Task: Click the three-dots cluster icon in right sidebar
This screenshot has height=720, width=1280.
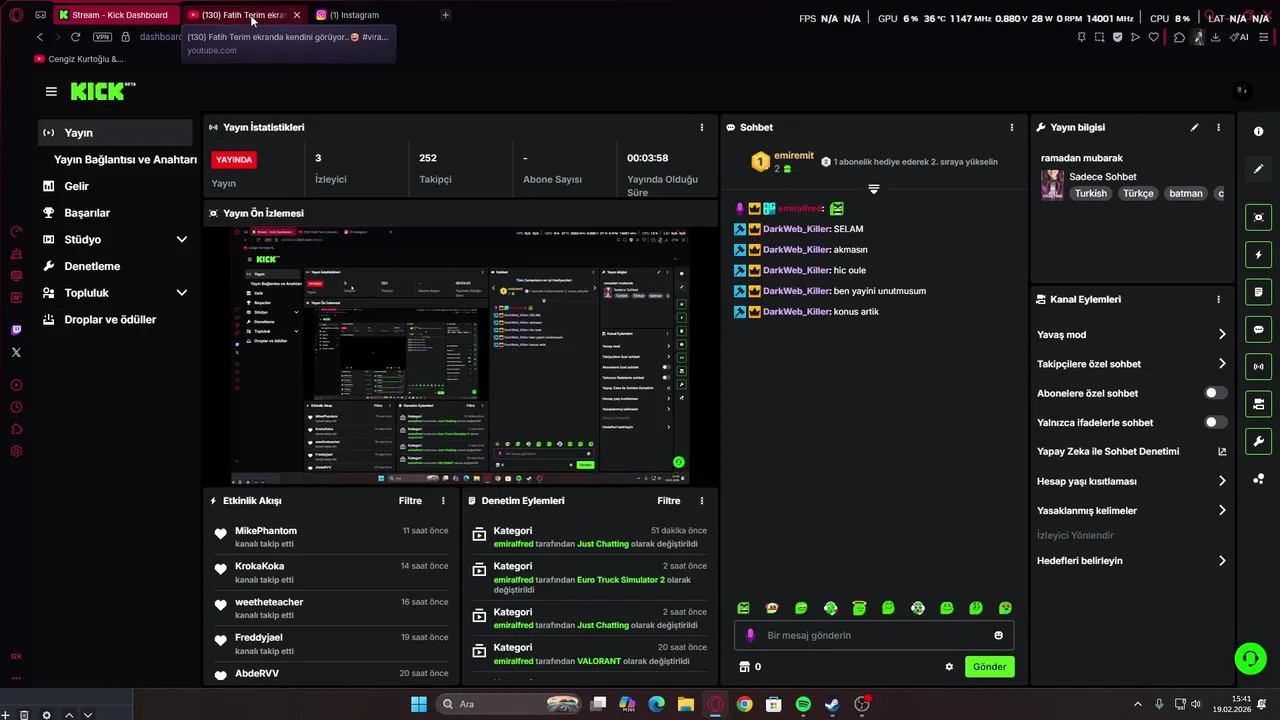Action: pyautogui.click(x=1258, y=479)
